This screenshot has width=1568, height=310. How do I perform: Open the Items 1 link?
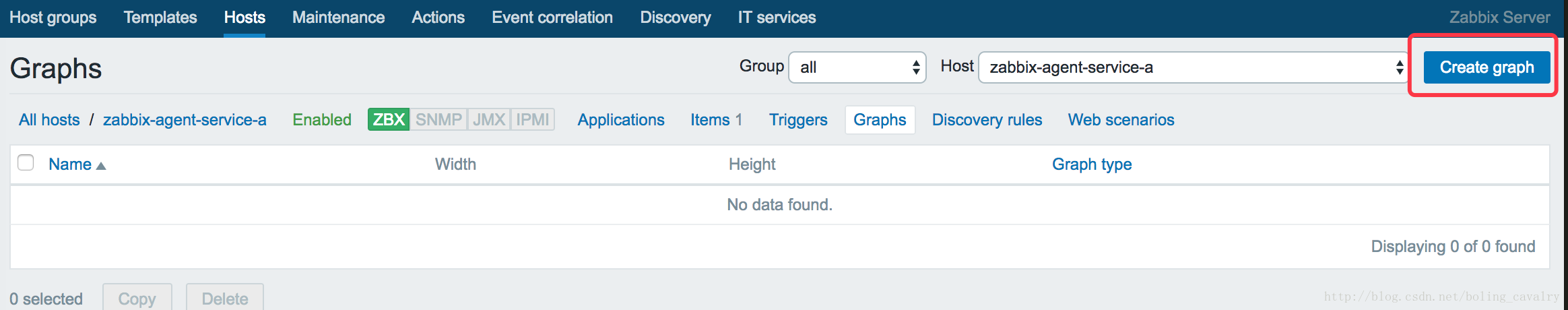click(x=716, y=120)
